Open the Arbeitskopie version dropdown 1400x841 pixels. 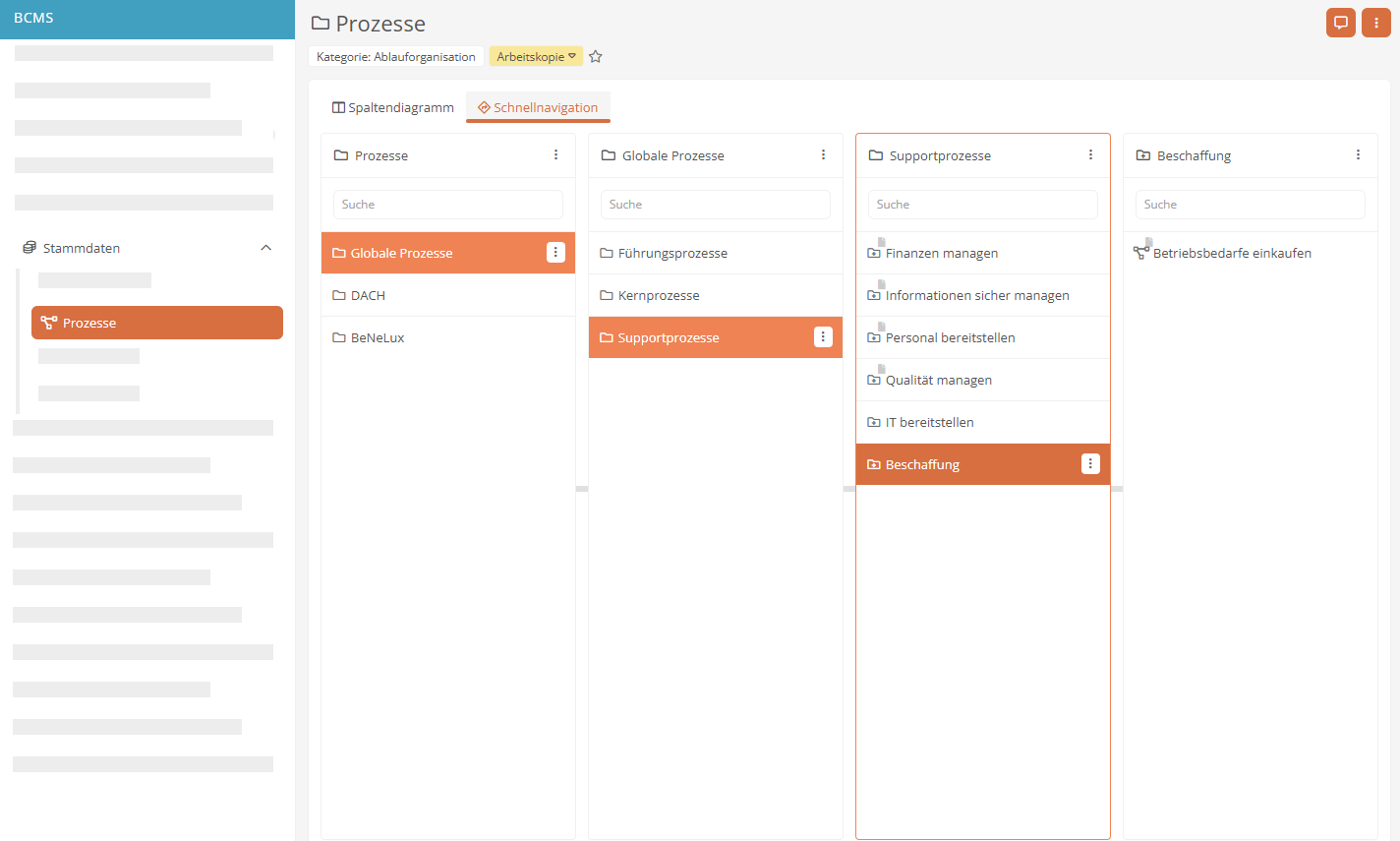[536, 57]
